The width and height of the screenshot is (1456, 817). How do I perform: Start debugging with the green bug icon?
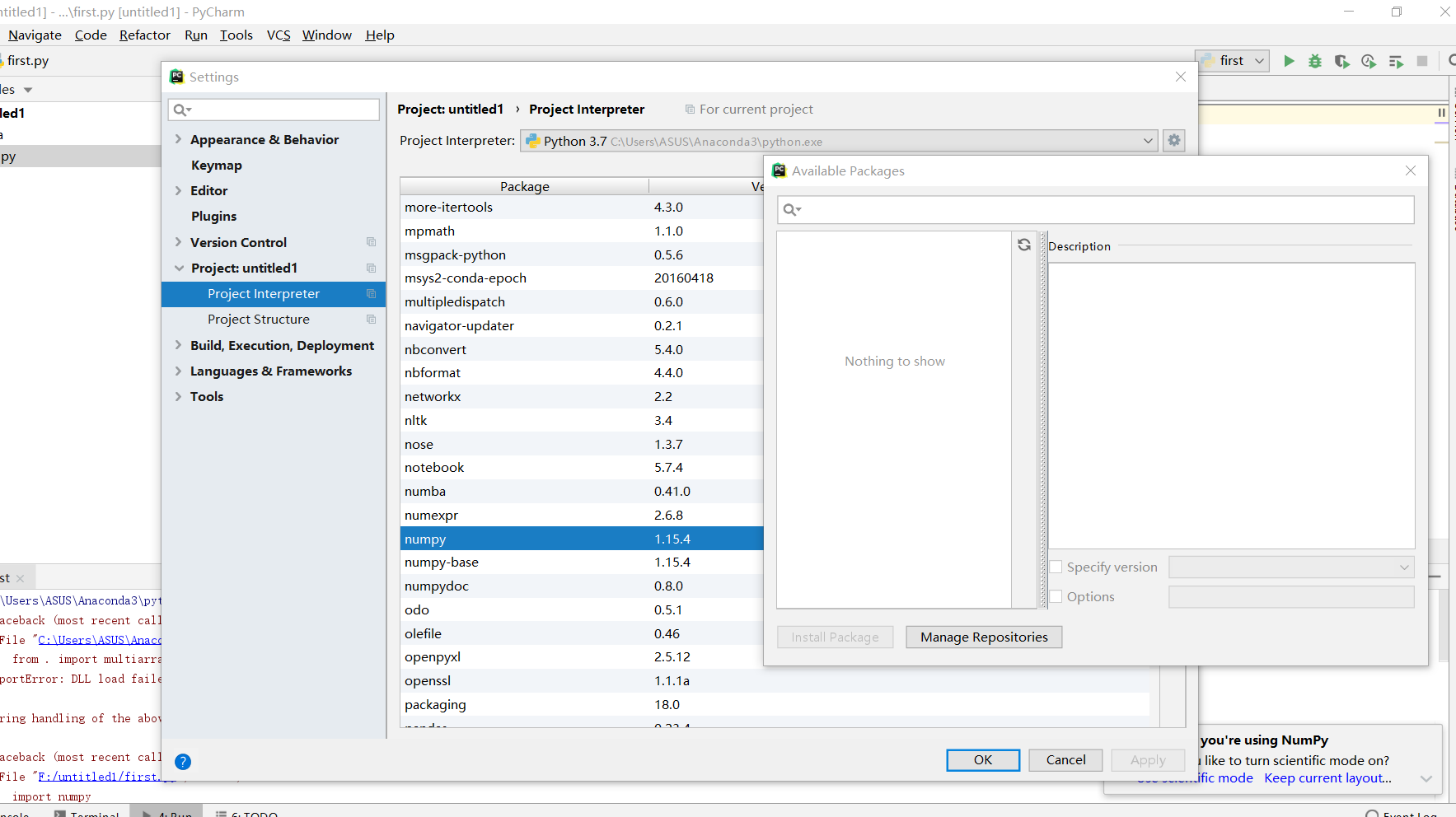pos(1315,61)
